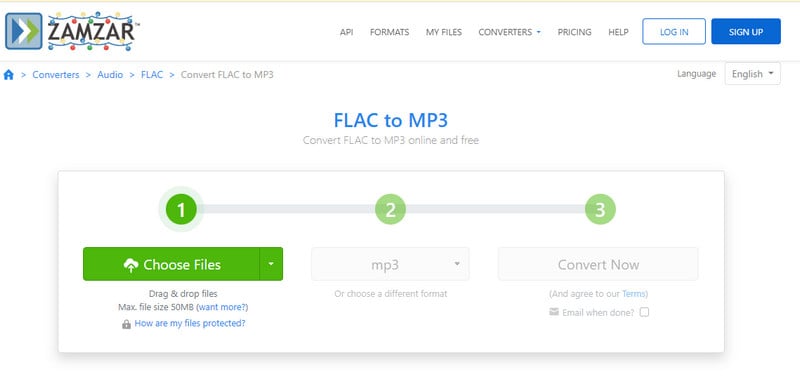The height and width of the screenshot is (391, 800).
Task: Click the padlock icon near file protection
Action: coord(126,324)
